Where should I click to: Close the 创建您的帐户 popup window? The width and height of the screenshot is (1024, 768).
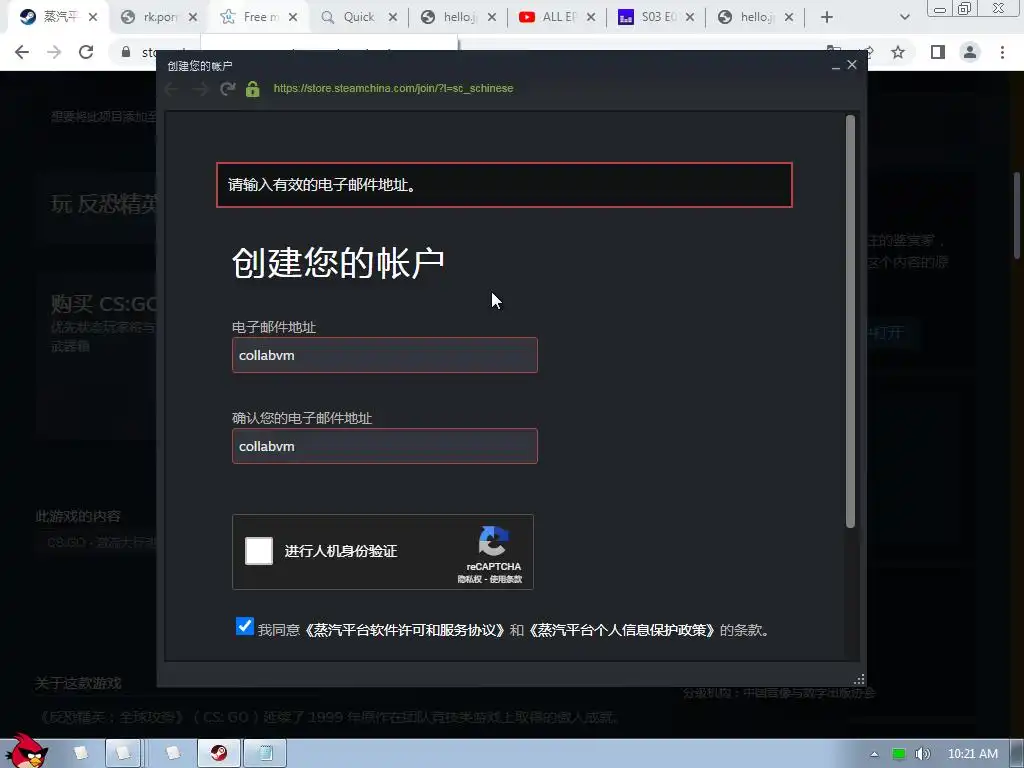852,65
